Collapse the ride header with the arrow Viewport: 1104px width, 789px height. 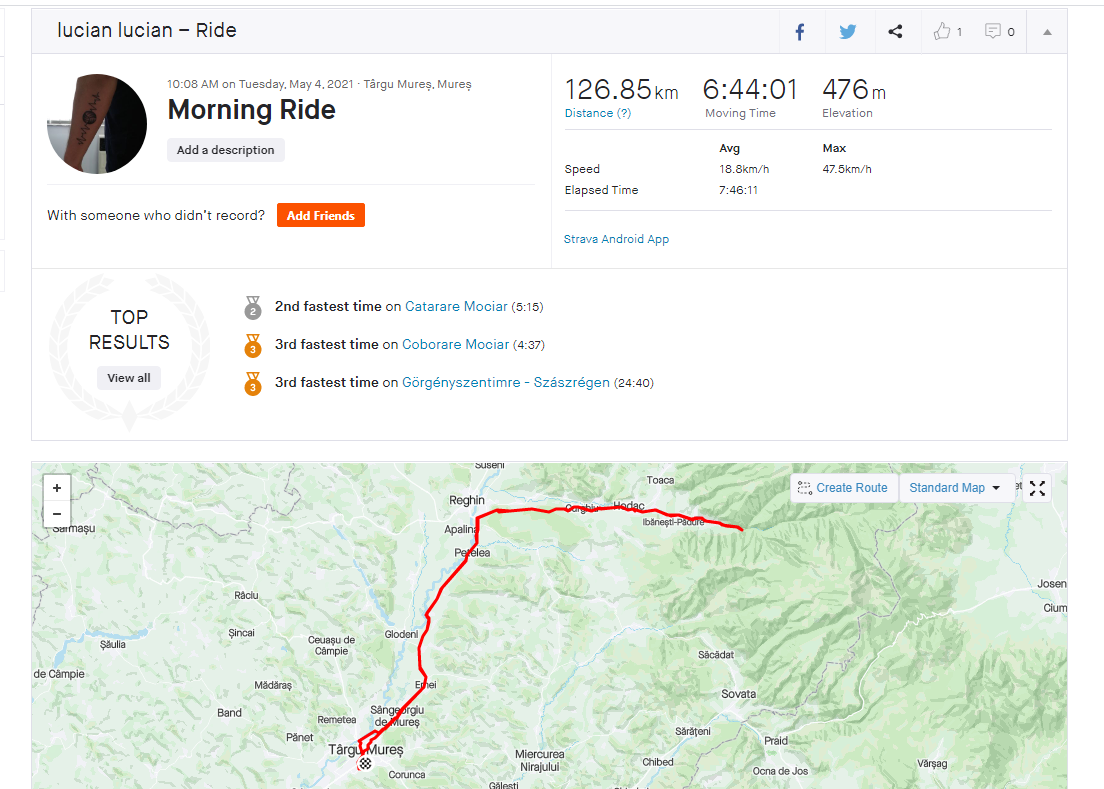[x=1047, y=32]
